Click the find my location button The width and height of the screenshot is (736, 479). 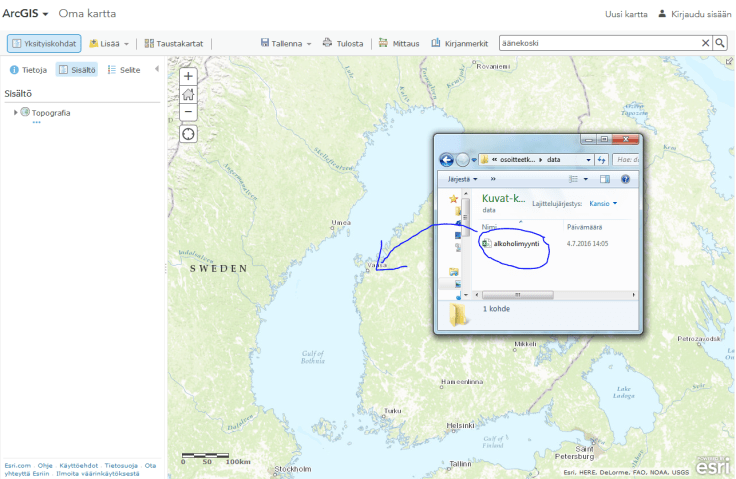189,134
